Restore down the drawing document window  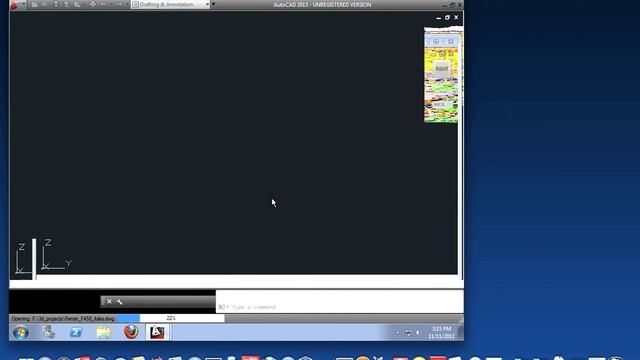pyautogui.click(x=447, y=18)
